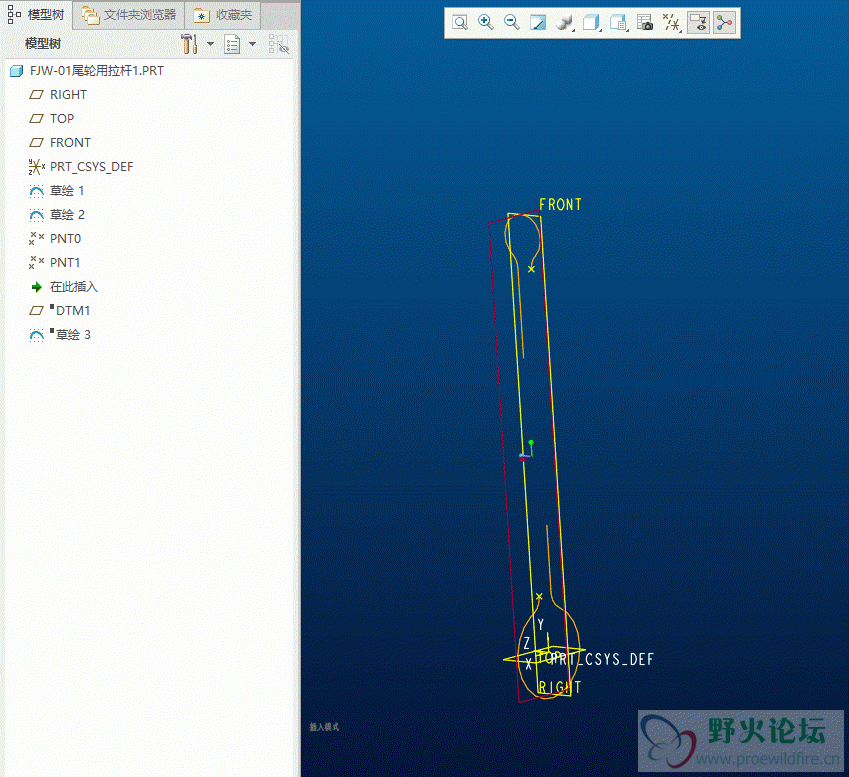The image size is (849, 777).
Task: Open the display style shaded spheres icon
Action: (565, 23)
